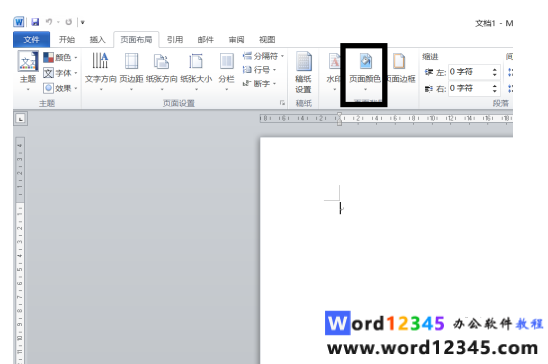Screen dimensions: 548x364
Task: Open theme 颜色 dropdown
Action: 60,57
